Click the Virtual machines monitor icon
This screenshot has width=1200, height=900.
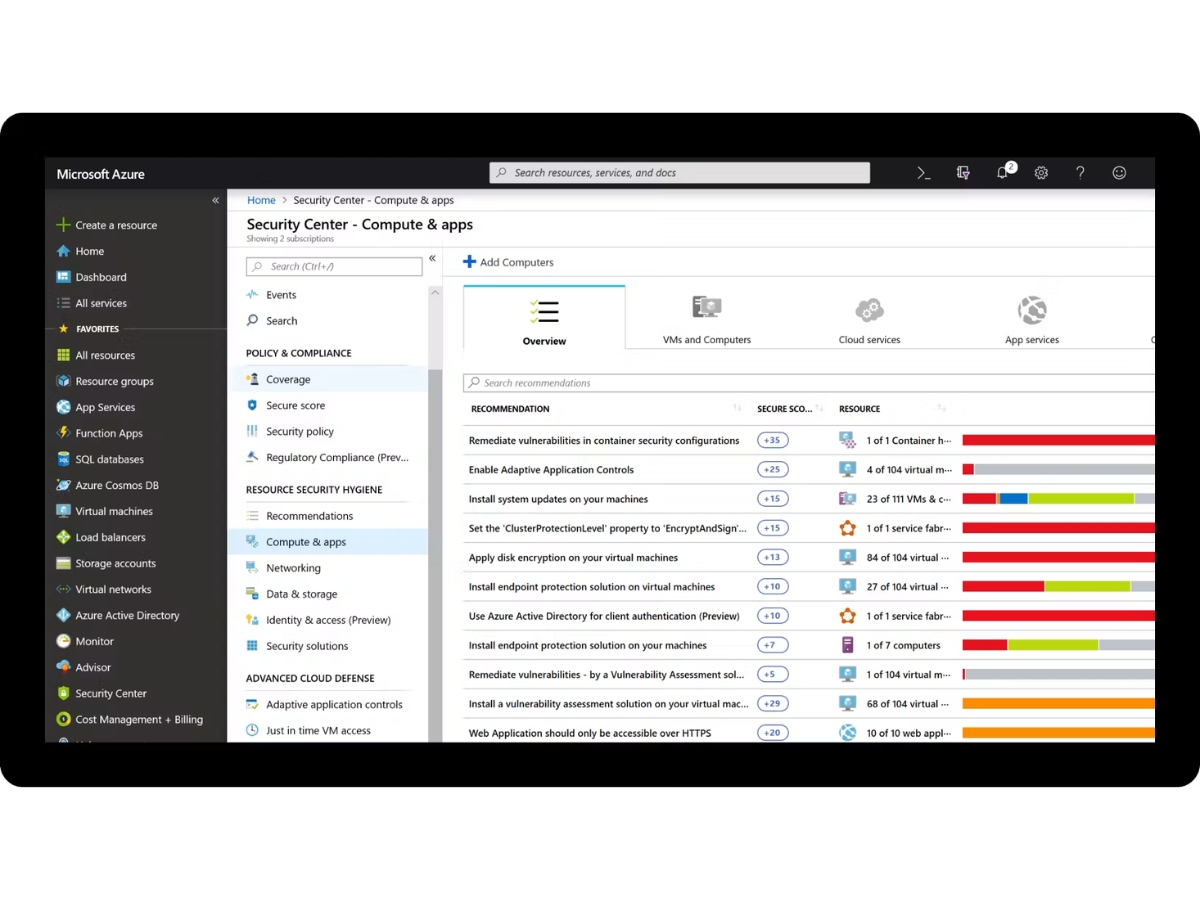[x=64, y=511]
